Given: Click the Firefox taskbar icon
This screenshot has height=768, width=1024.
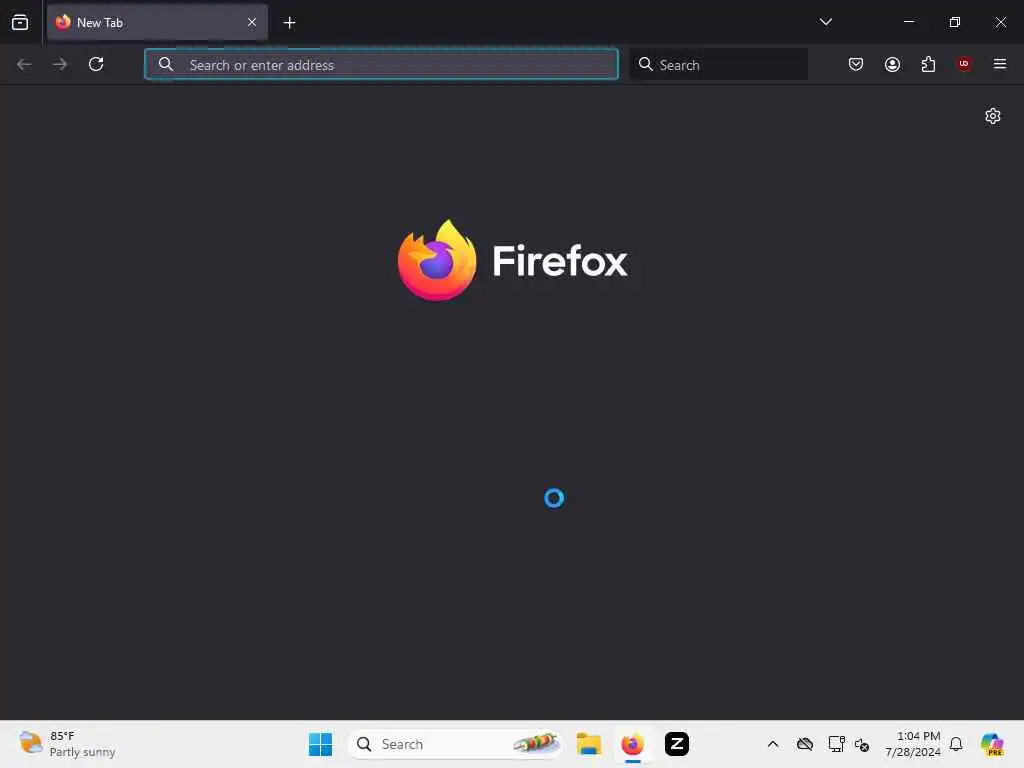Looking at the screenshot, I should [632, 744].
